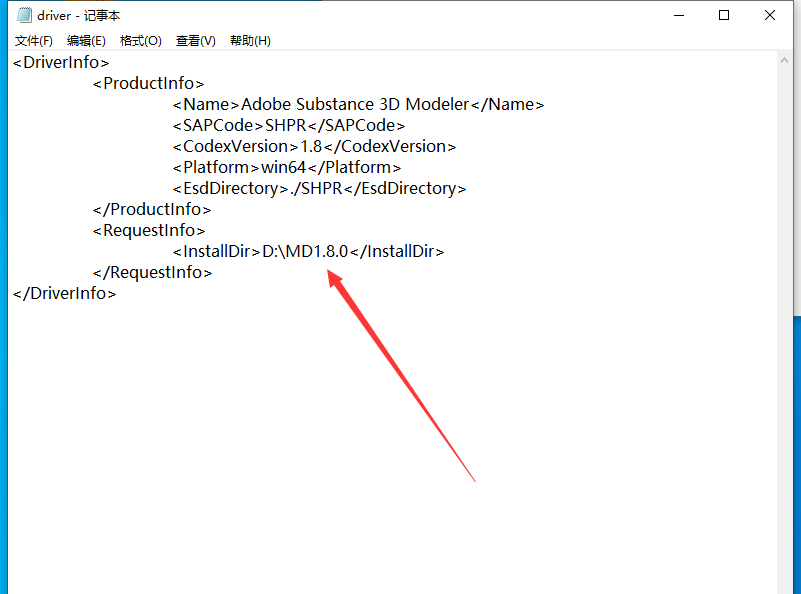Click the 1.8 CodexVersion value
The image size is (801, 594).
313,147
